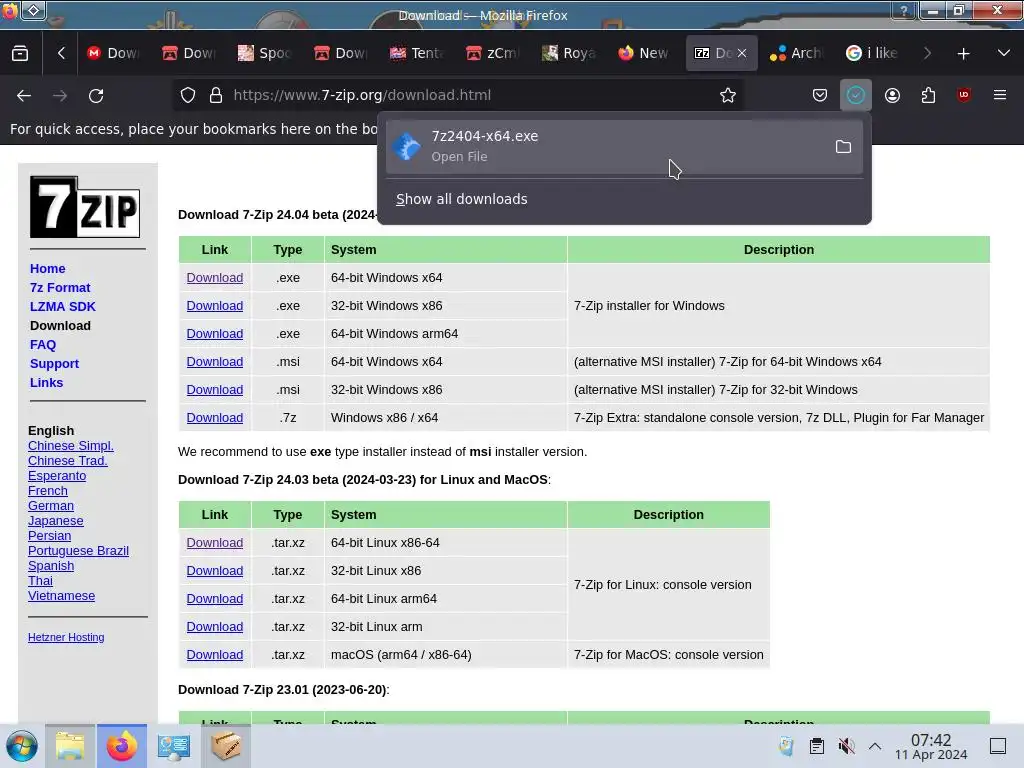Image resolution: width=1024 pixels, height=768 pixels.
Task: Open Firefox application hamburger menu
Action: click(x=1000, y=95)
